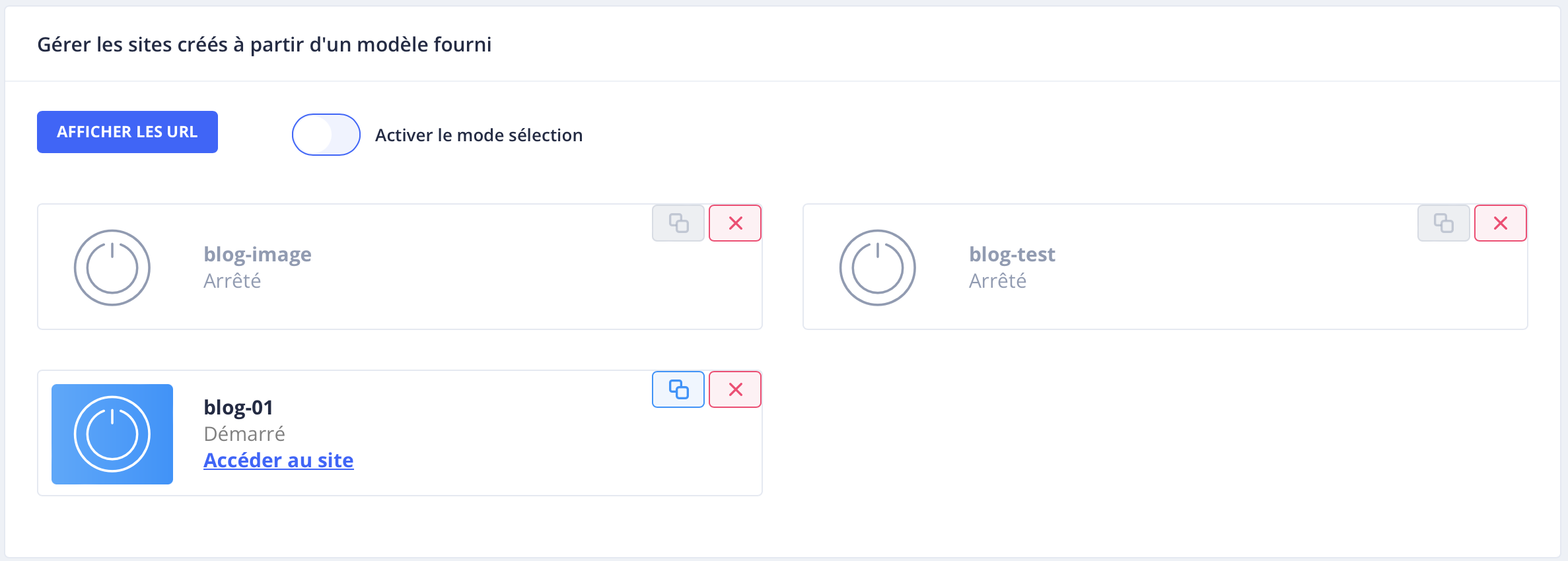Screen dimensions: 1568x561
Task: Select the blog-image site name
Action: [258, 254]
